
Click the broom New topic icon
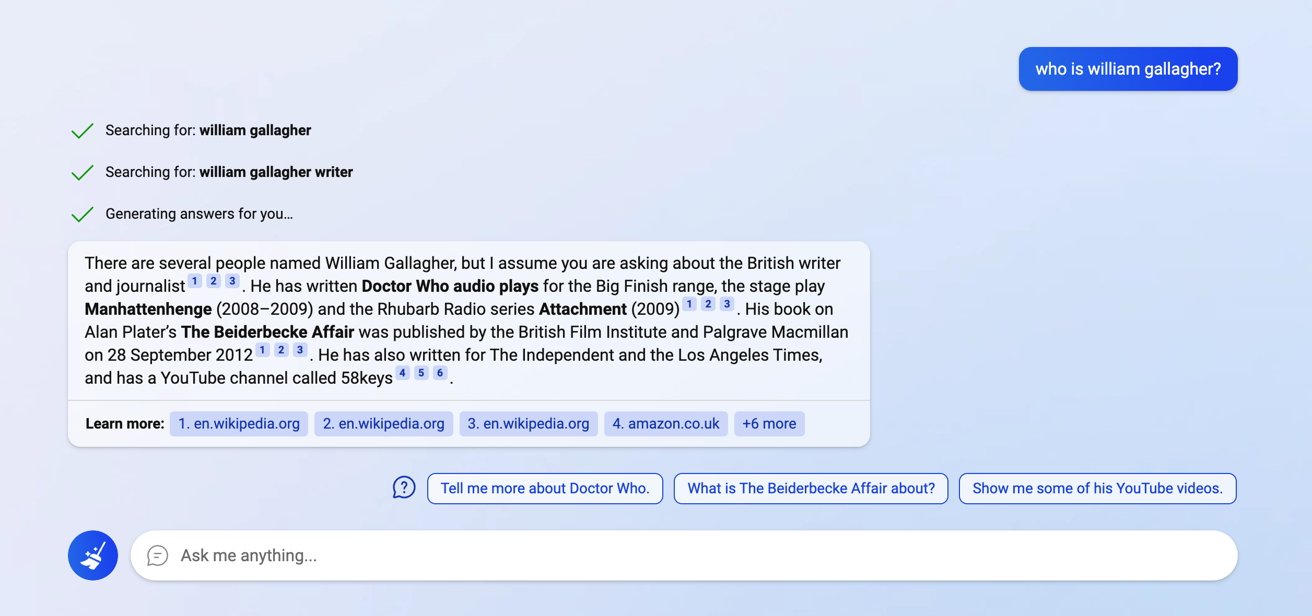coord(93,555)
